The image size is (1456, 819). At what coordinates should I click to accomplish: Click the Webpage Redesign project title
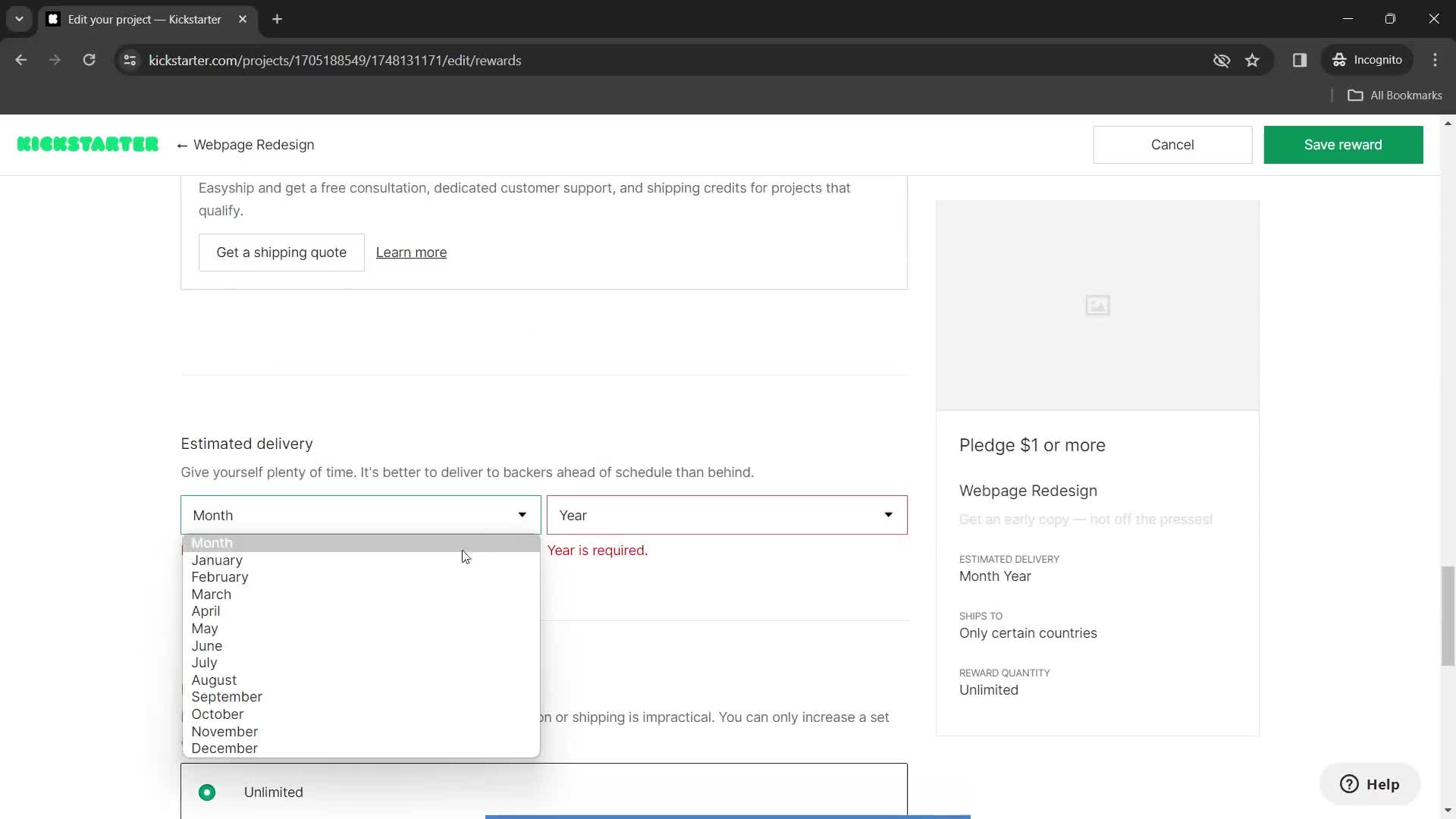pos(254,145)
